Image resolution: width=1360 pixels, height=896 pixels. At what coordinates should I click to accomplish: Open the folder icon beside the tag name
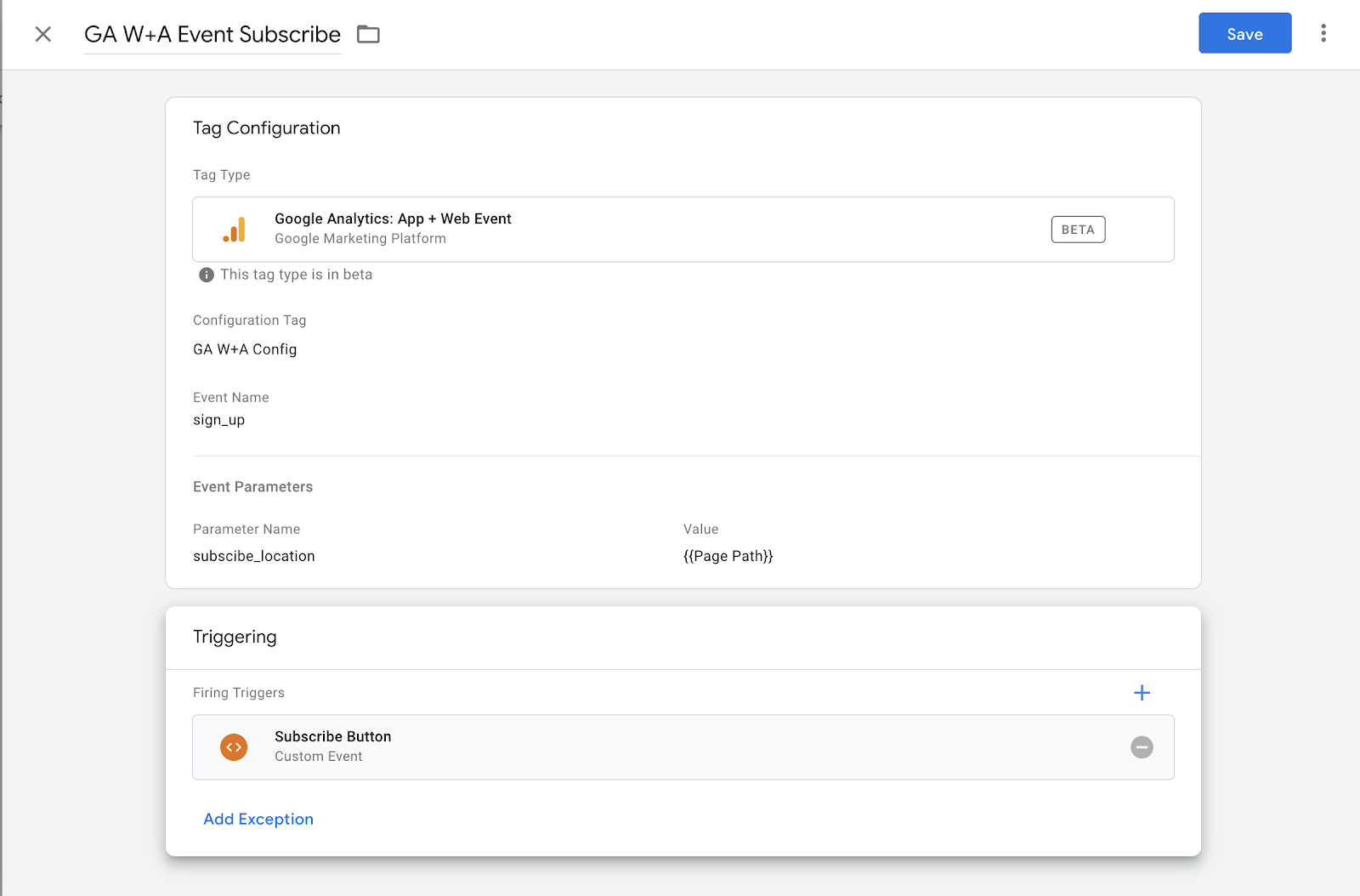(368, 34)
